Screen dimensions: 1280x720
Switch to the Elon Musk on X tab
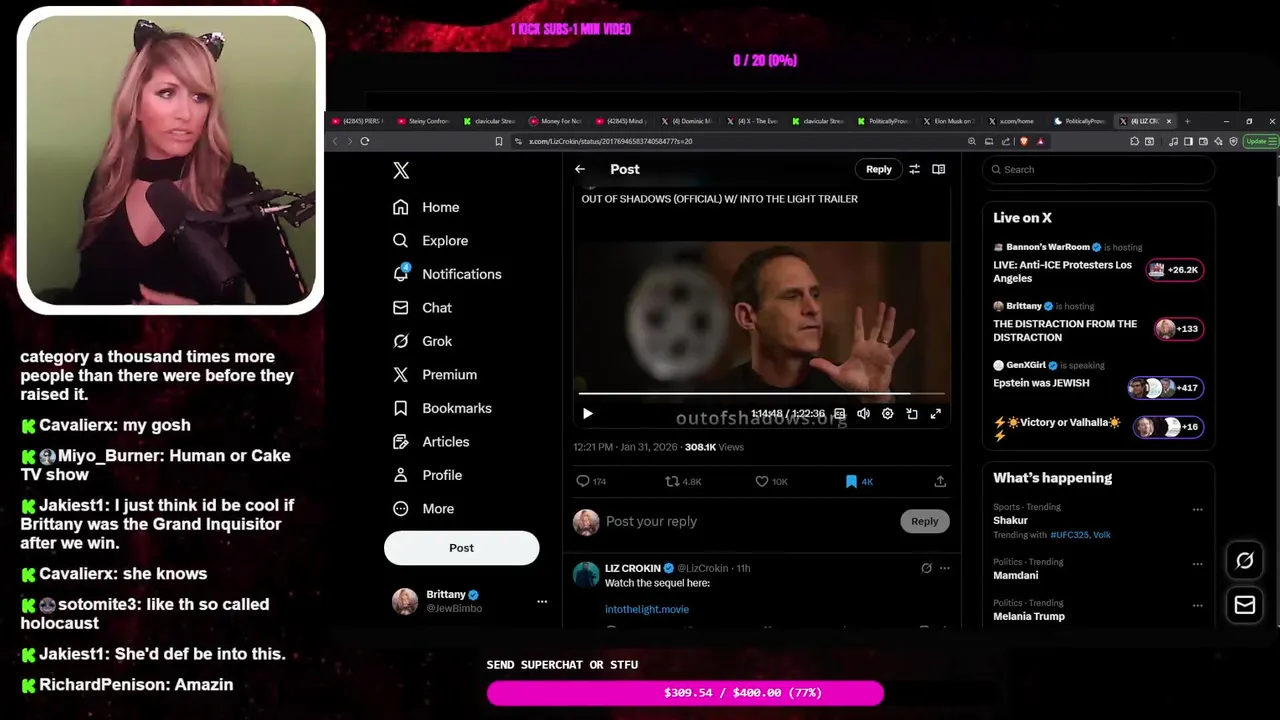[x=949, y=121]
